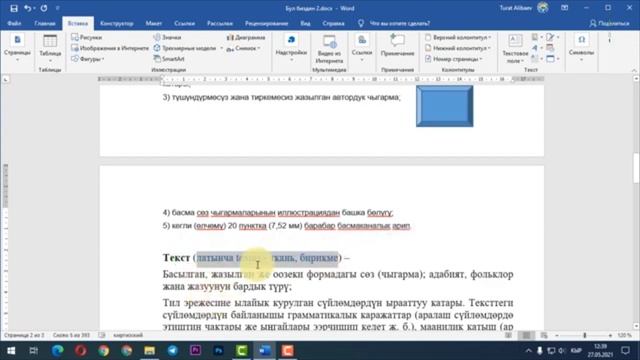Redo the last action
This screenshot has width=640, height=360.
tap(44, 8)
